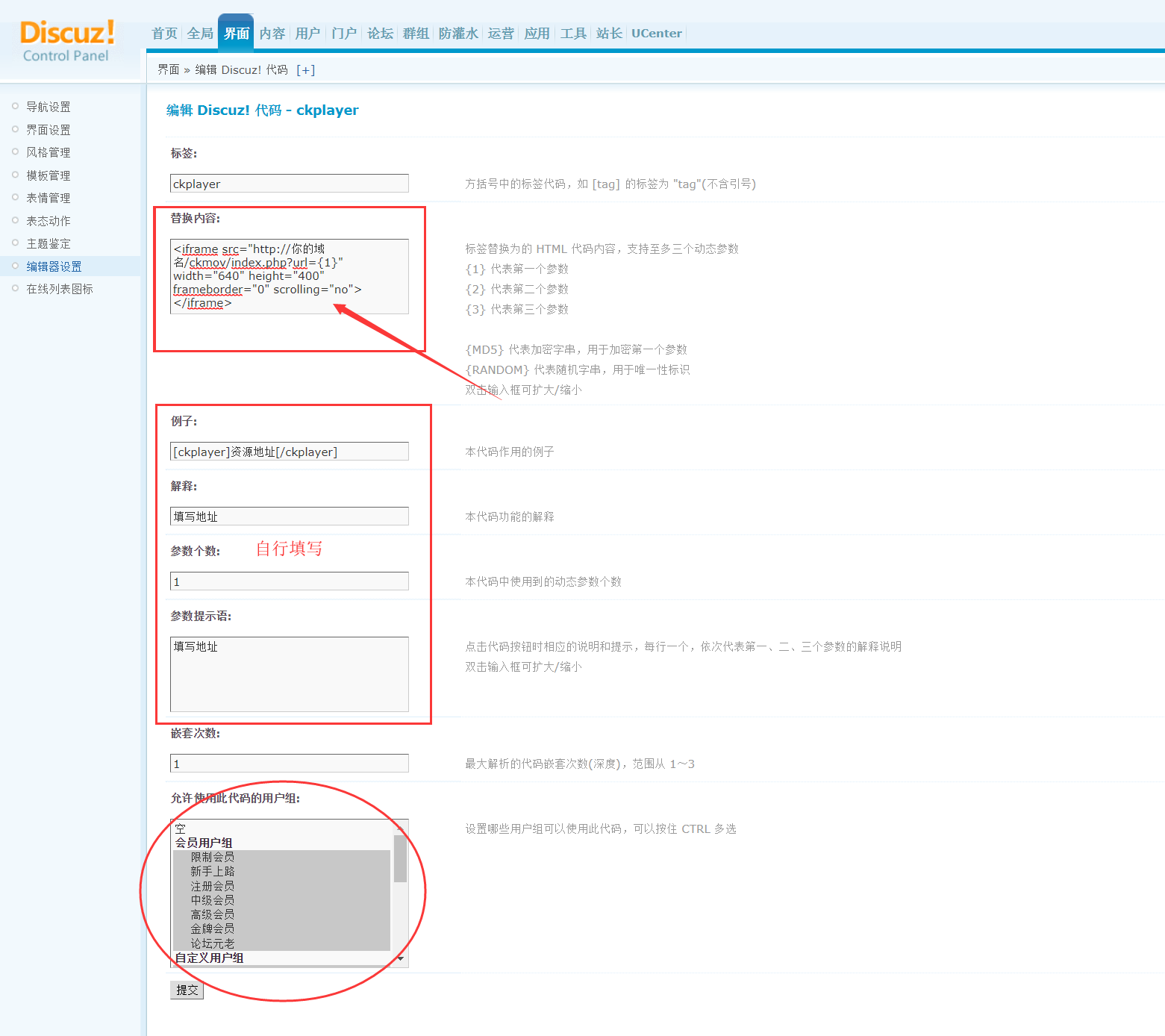Click the 嵌套次数 input field

[x=290, y=764]
